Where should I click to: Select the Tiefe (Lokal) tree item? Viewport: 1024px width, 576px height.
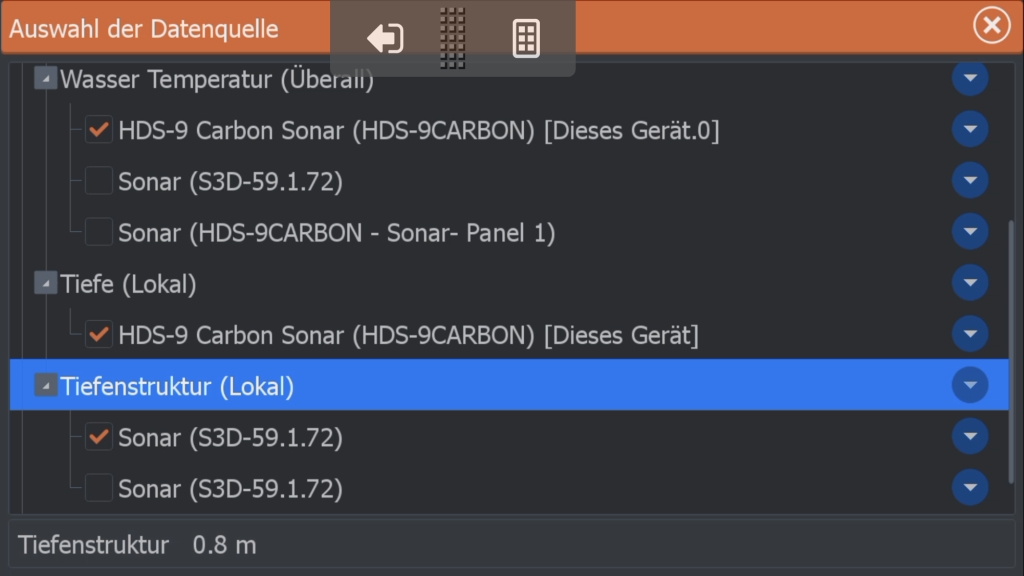(128, 284)
